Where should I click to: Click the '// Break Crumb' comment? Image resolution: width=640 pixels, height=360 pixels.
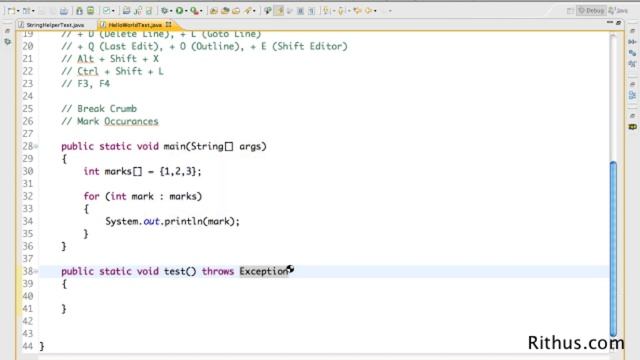click(99, 109)
